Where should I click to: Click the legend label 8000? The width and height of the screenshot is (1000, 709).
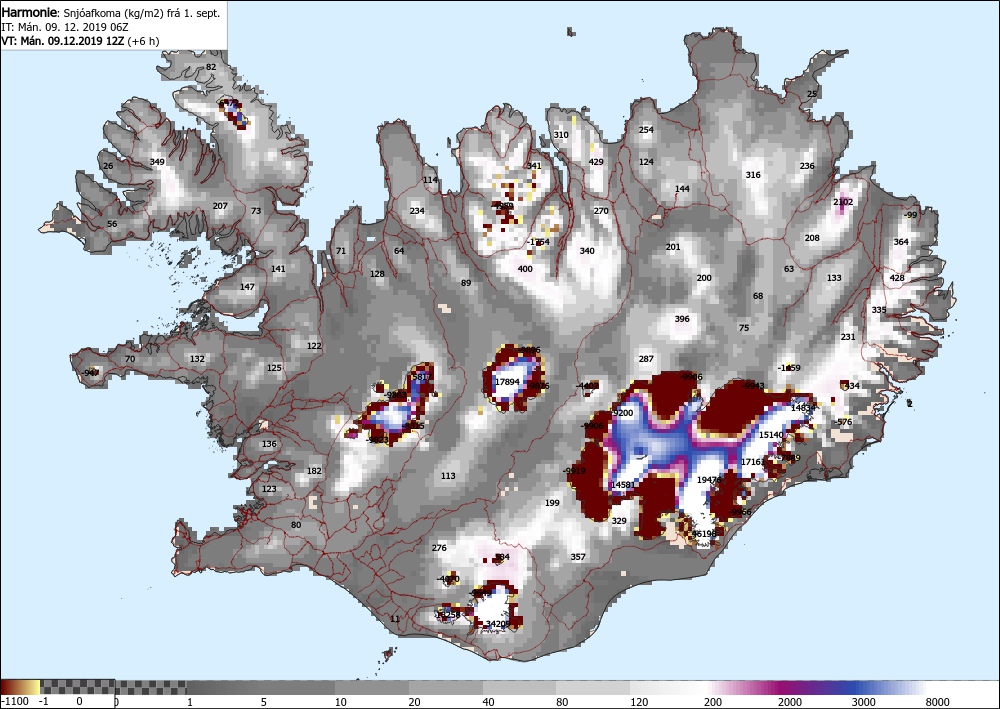(x=939, y=702)
